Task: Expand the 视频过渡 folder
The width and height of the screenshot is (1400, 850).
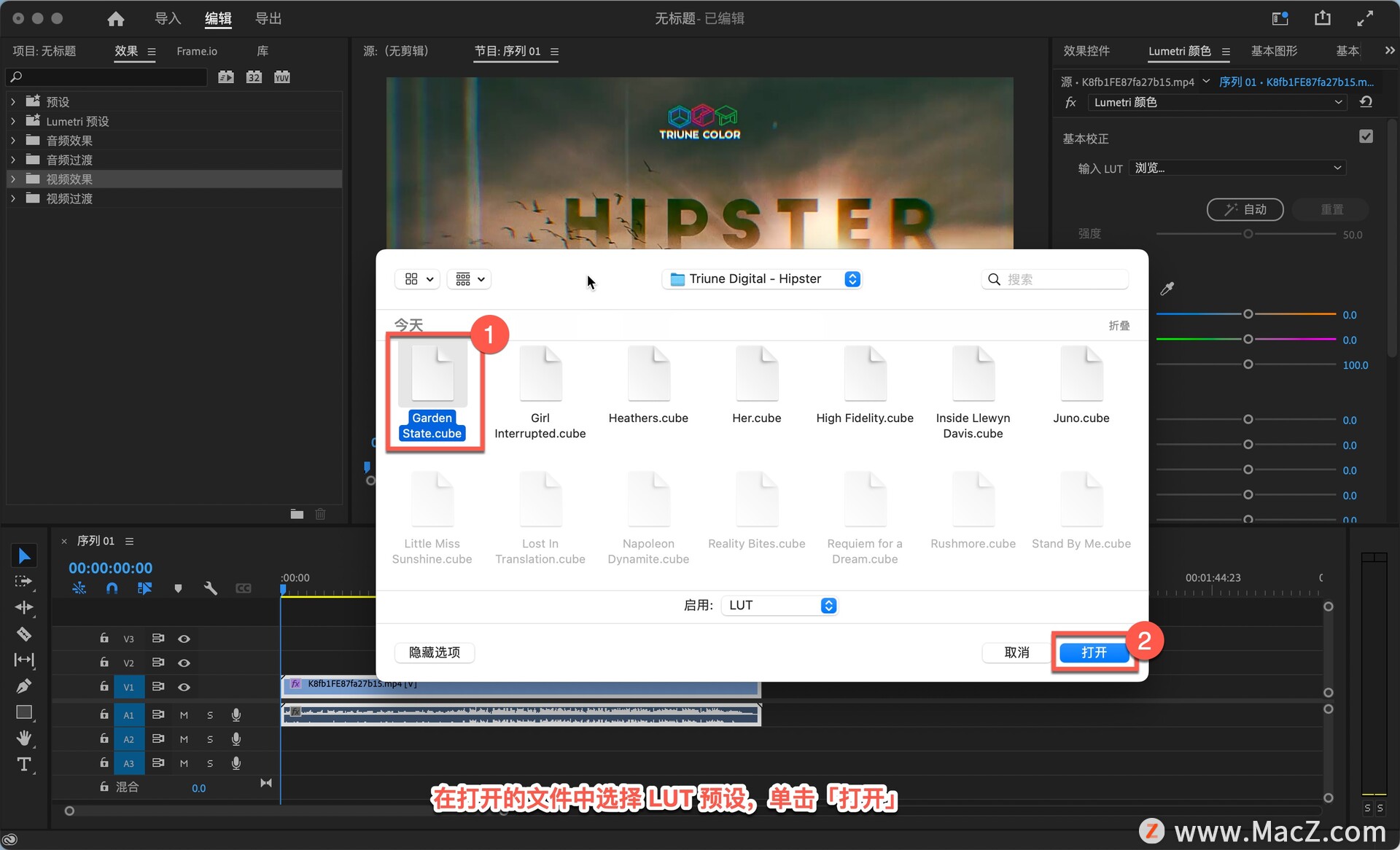Action: (13, 198)
